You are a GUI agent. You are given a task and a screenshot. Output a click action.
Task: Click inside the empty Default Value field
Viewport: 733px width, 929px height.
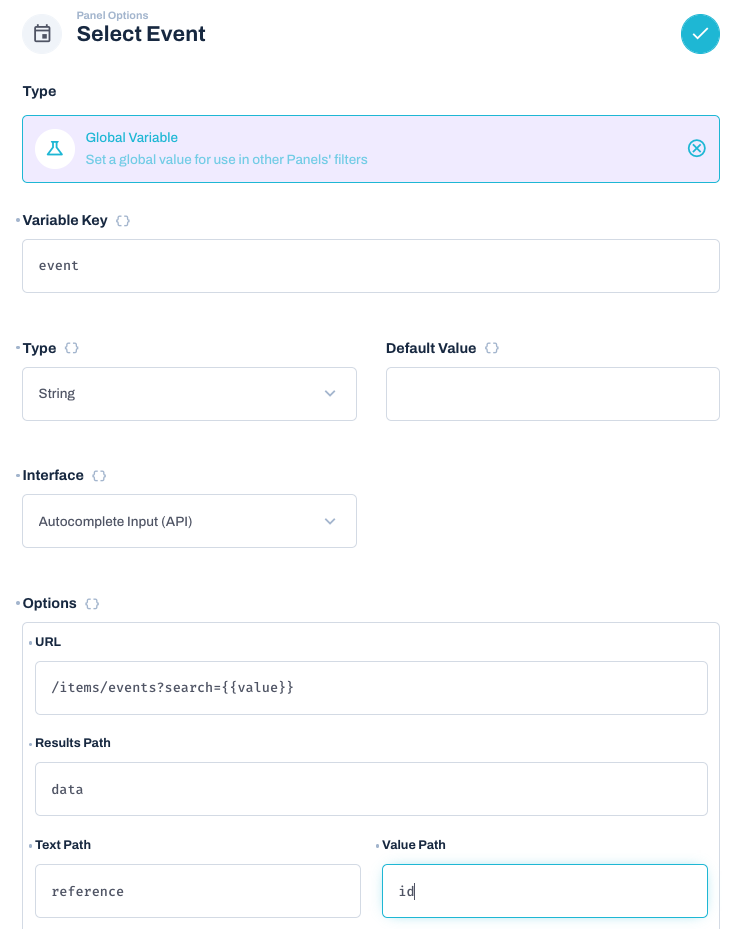click(552, 393)
